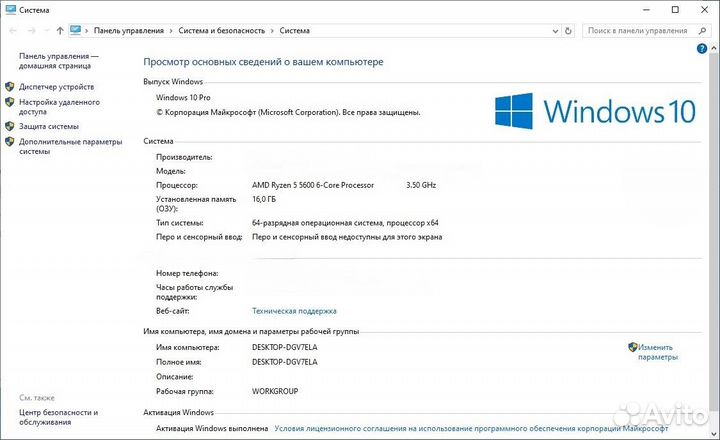Select 'Система и безопасность' in the breadcrumb
Viewport: 720px width, 440px height.
[222, 31]
